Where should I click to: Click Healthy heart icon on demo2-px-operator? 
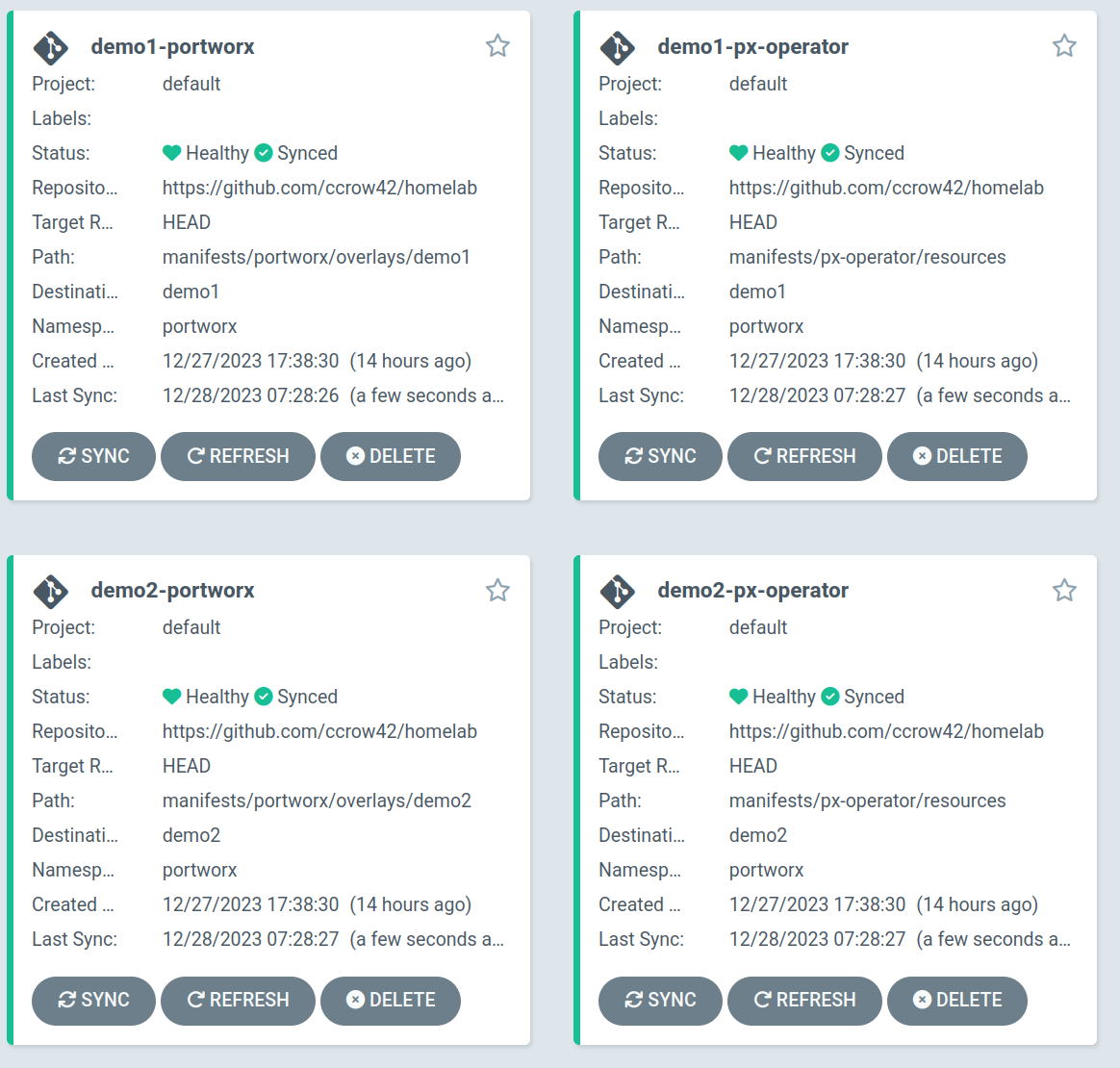point(739,697)
